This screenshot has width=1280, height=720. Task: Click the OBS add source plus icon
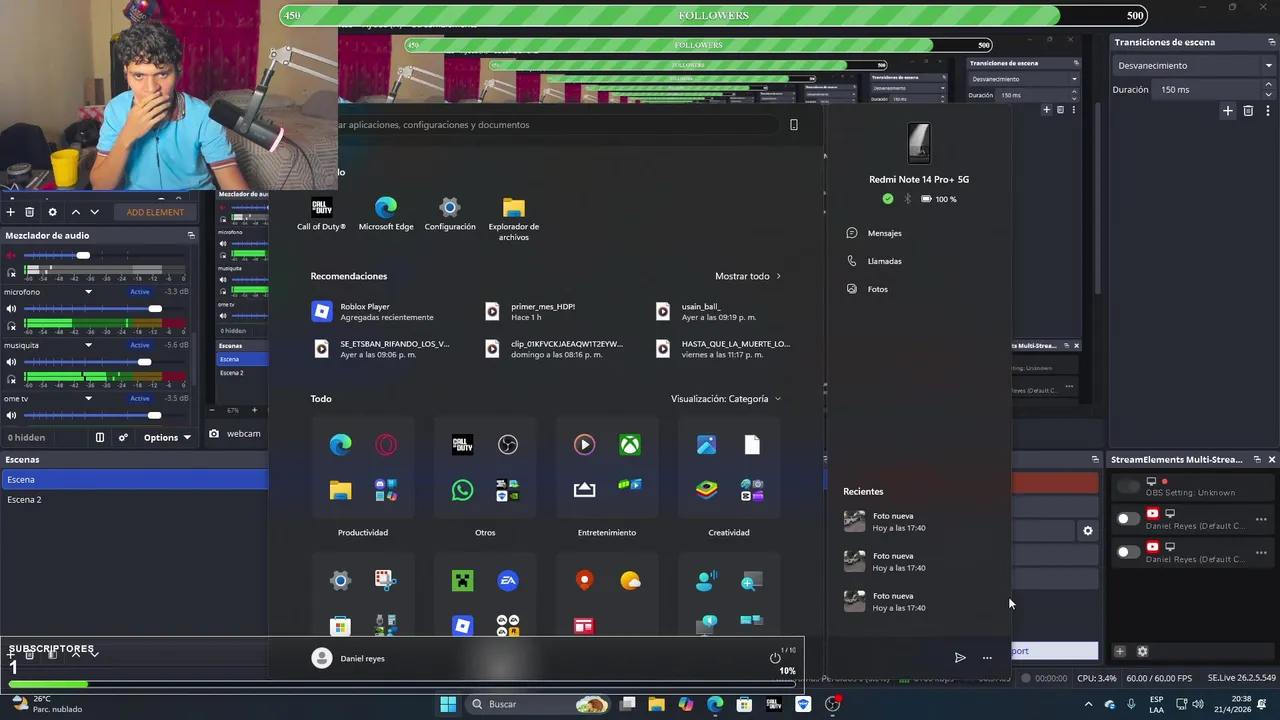pos(10,212)
